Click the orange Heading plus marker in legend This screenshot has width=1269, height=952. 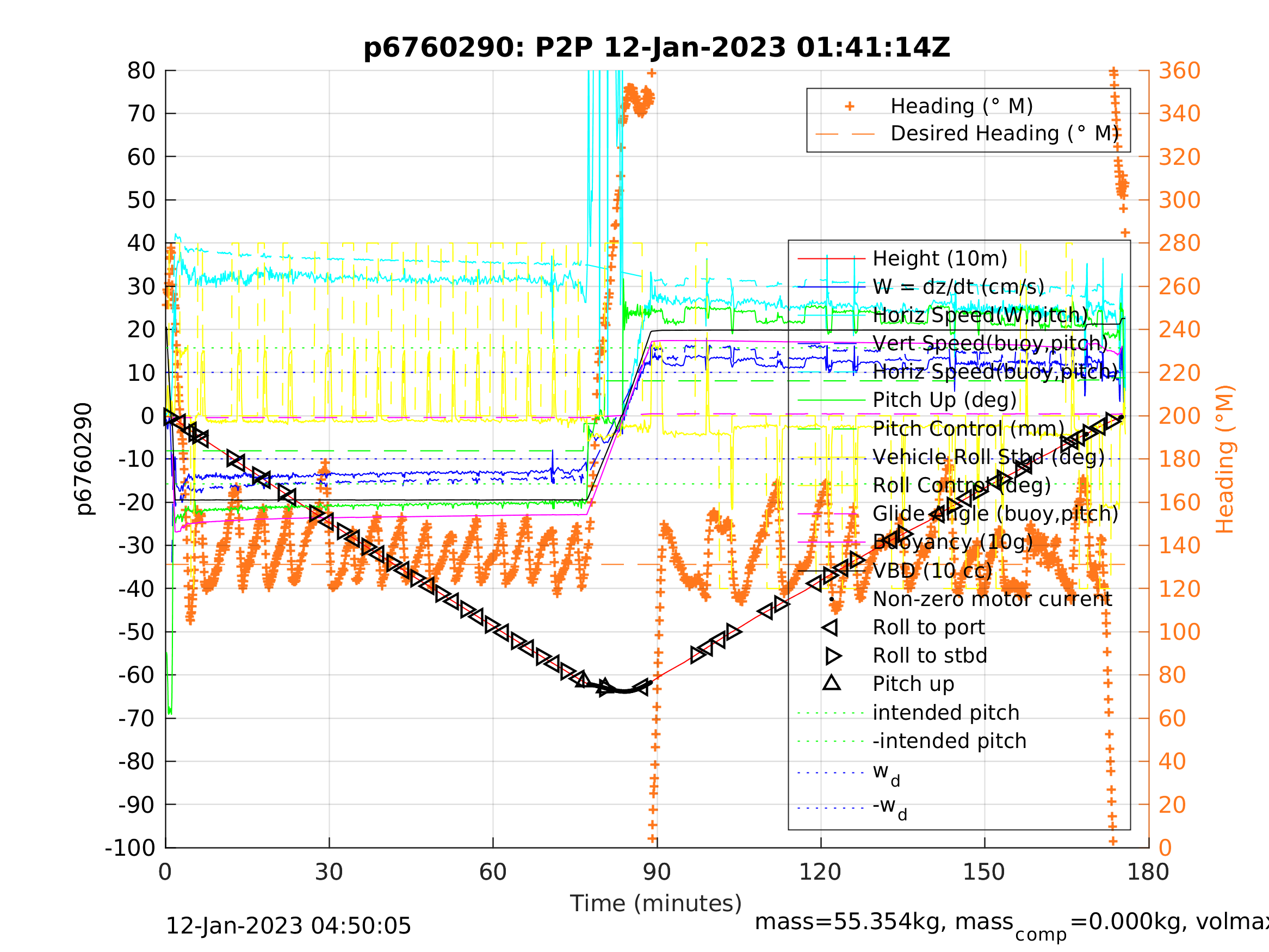[x=850, y=106]
